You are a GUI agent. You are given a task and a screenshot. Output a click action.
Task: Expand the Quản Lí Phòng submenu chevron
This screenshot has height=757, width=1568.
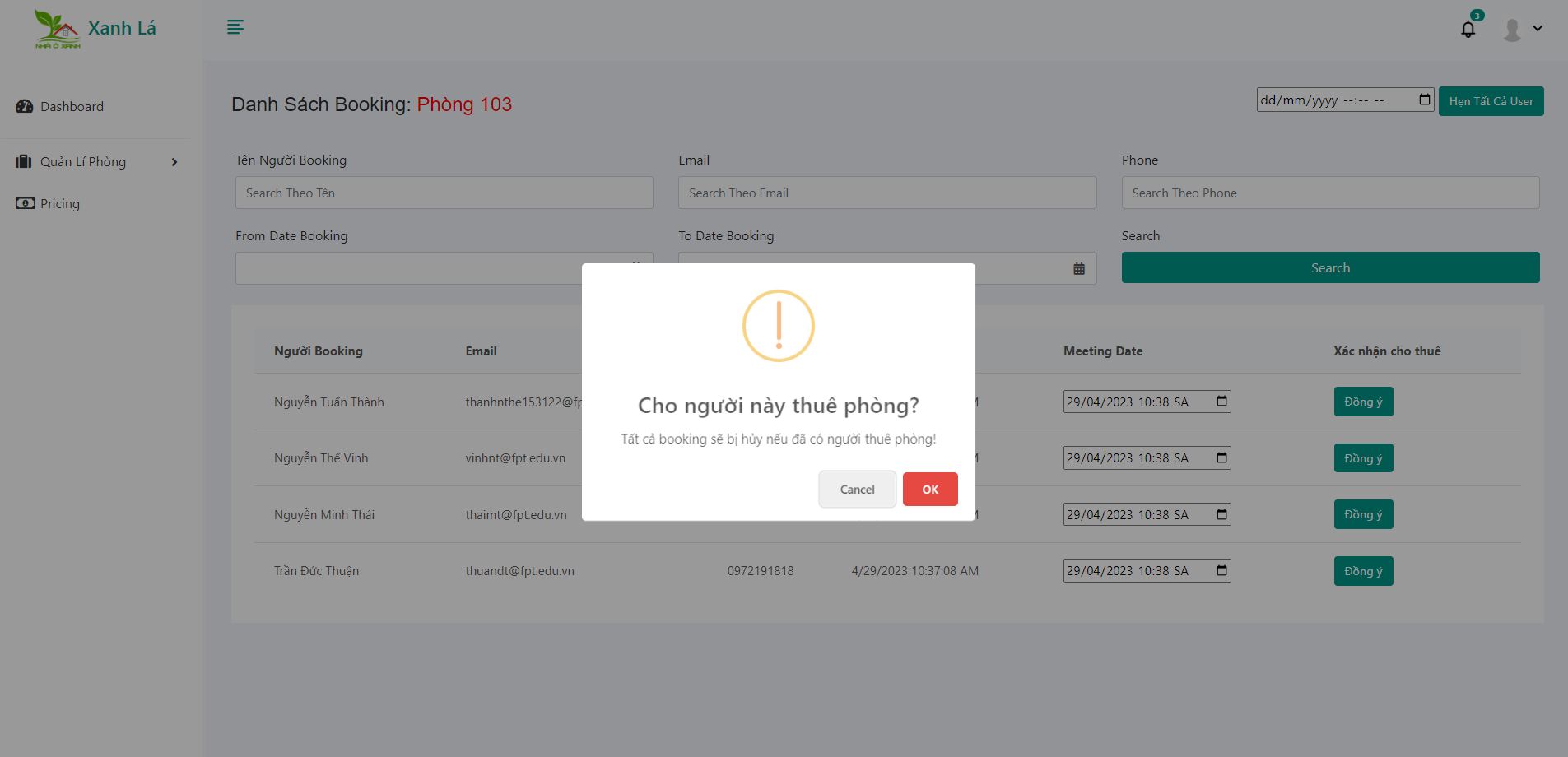pos(174,162)
